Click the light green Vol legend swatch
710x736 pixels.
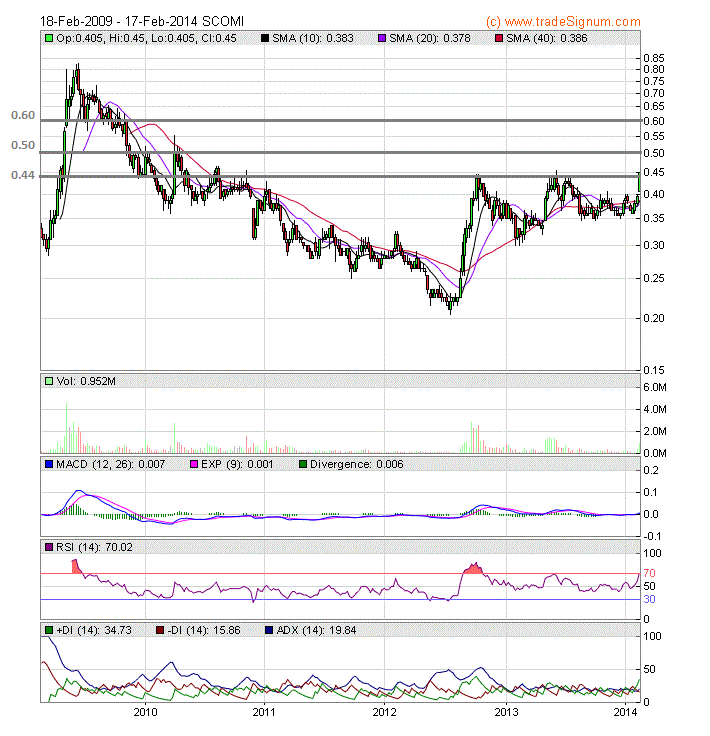(x=49, y=381)
